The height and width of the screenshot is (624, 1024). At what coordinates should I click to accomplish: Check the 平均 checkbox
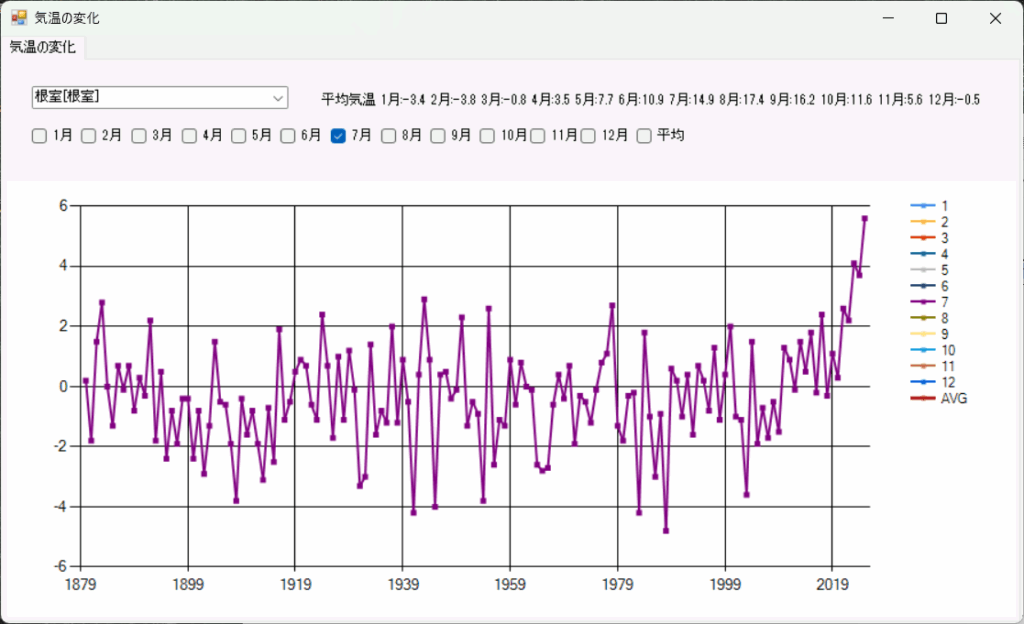644,136
